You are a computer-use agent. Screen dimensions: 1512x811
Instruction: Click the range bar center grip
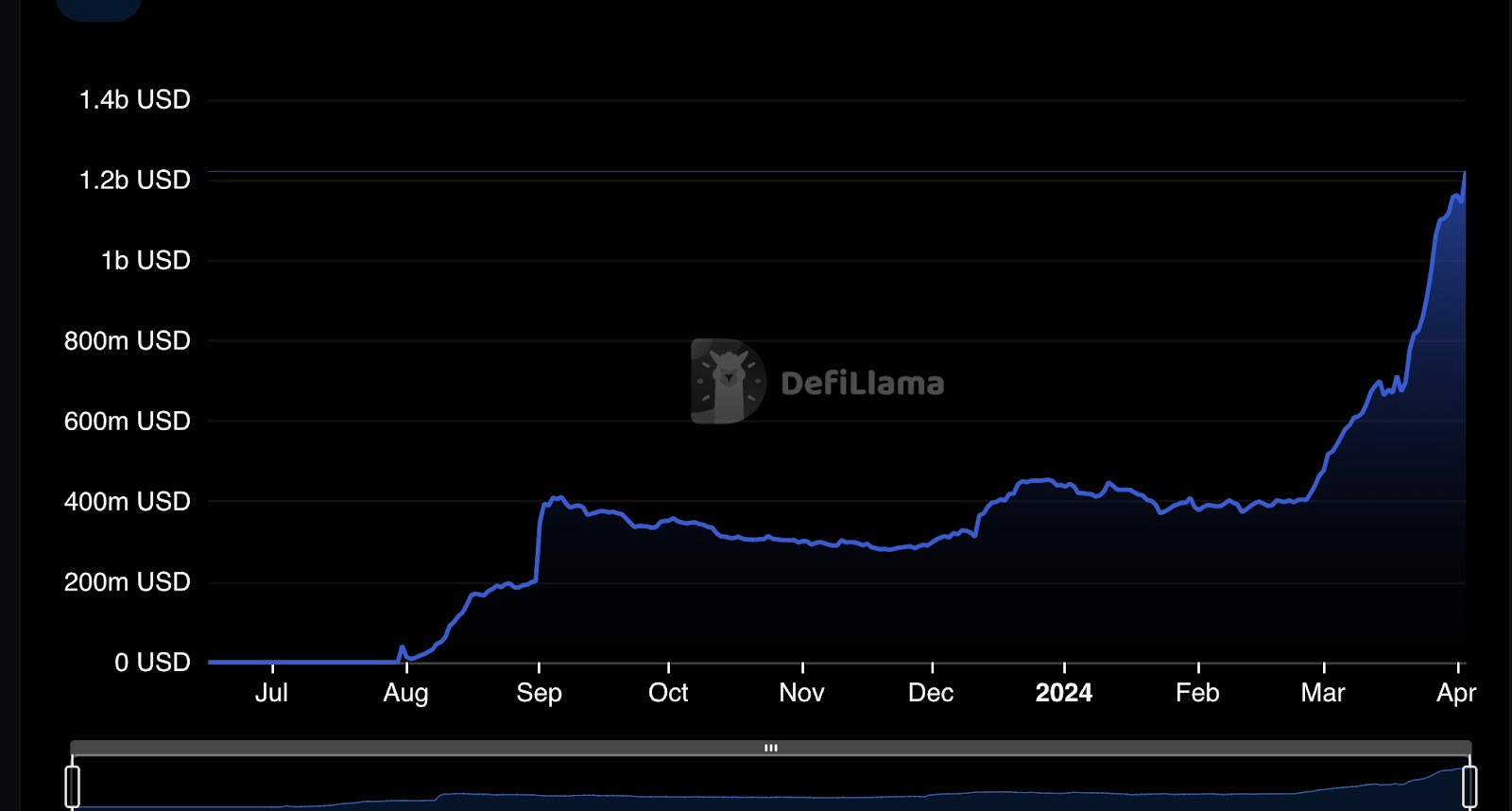[771, 748]
